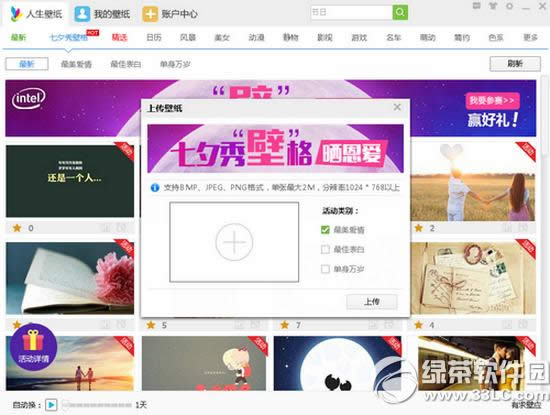
Task: Switch to the 我的壁纸 tab
Action: (x=102, y=14)
